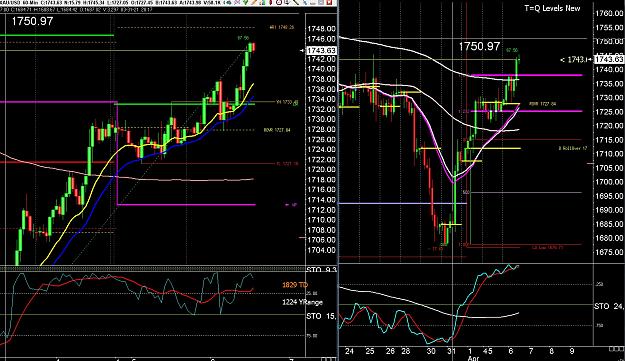Click 1728.00 on the left price axis
The image size is (625, 361).
point(321,129)
